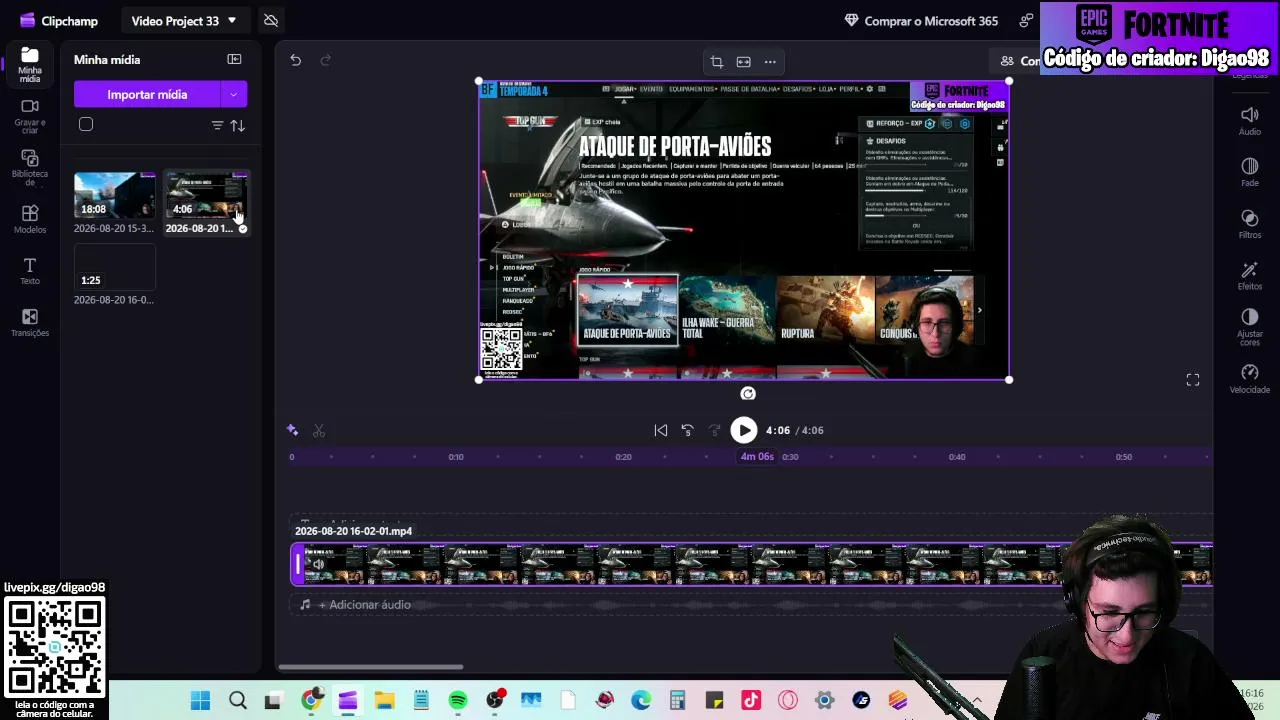Undo the last edit

click(295, 60)
